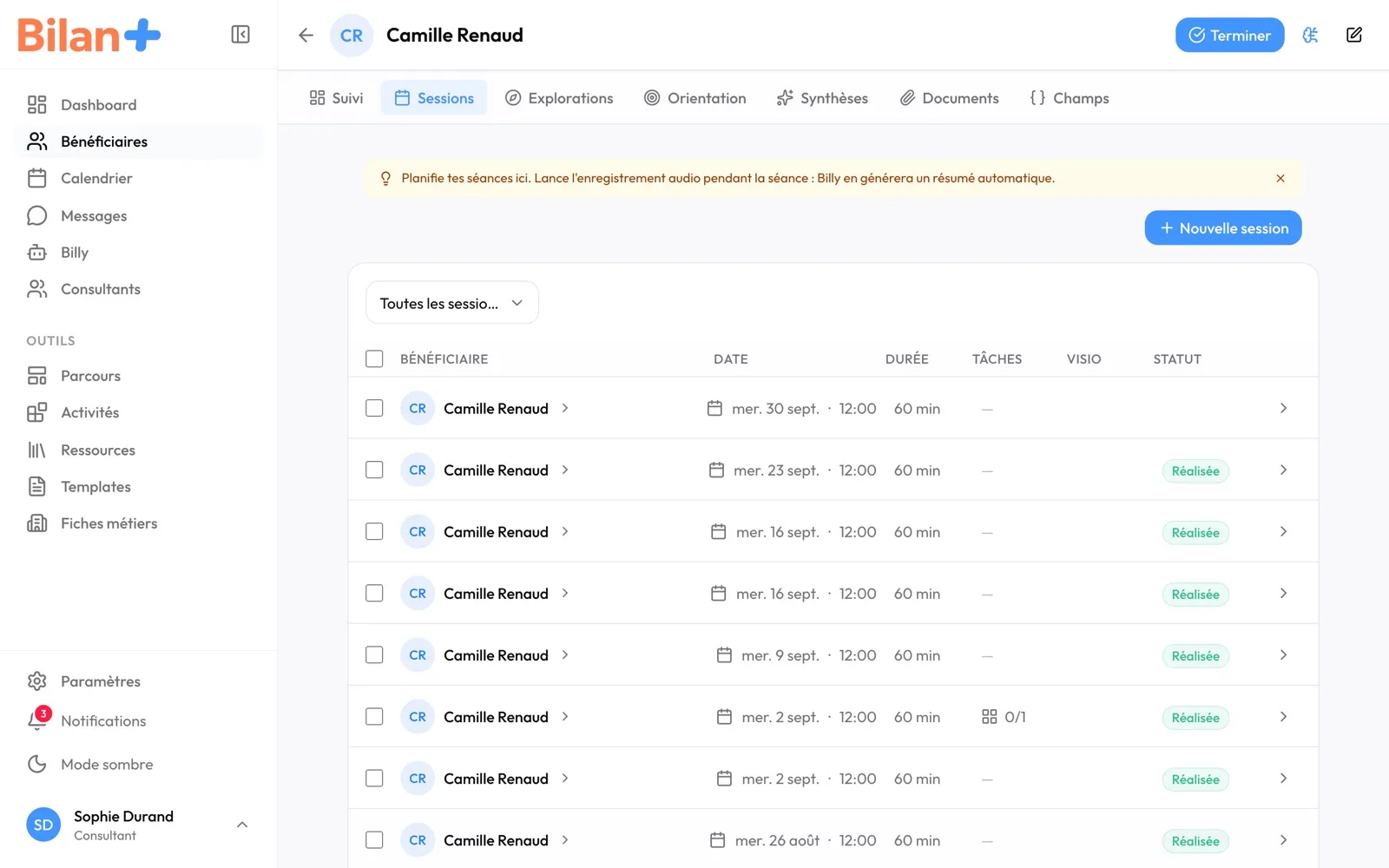Screen dimensions: 1389x868
Task: Switch to the Synthèses tab
Action: (x=822, y=98)
